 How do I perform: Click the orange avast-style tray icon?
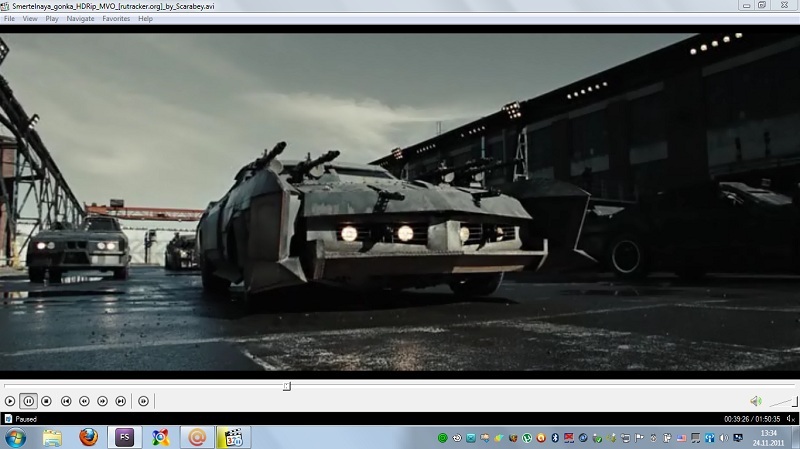pos(541,438)
